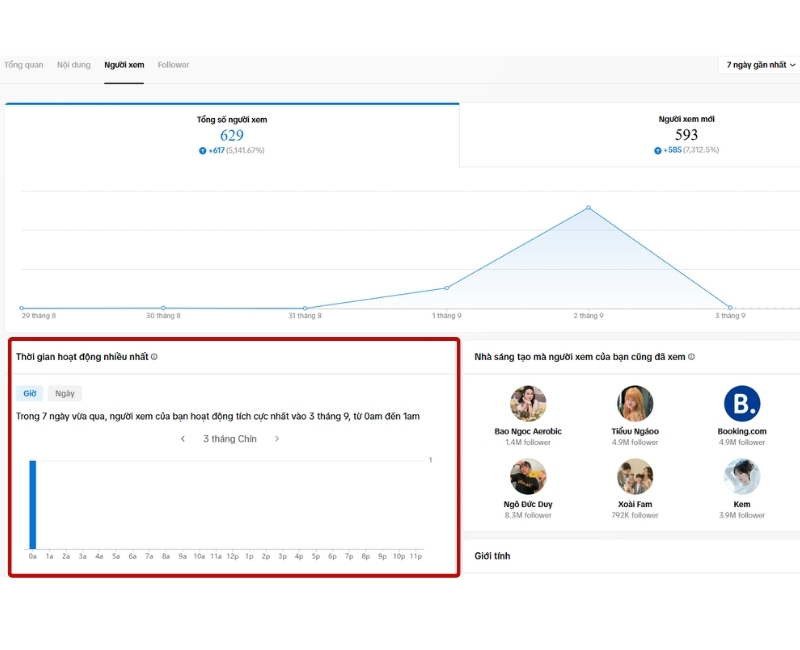Click the Tiểuu Ngáoo name
The width and height of the screenshot is (800, 650).
tap(635, 431)
